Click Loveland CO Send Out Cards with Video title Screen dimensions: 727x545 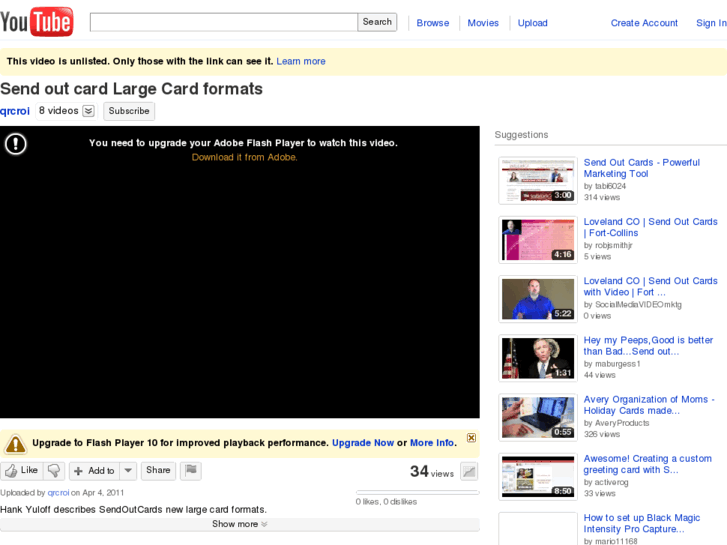(x=650, y=287)
